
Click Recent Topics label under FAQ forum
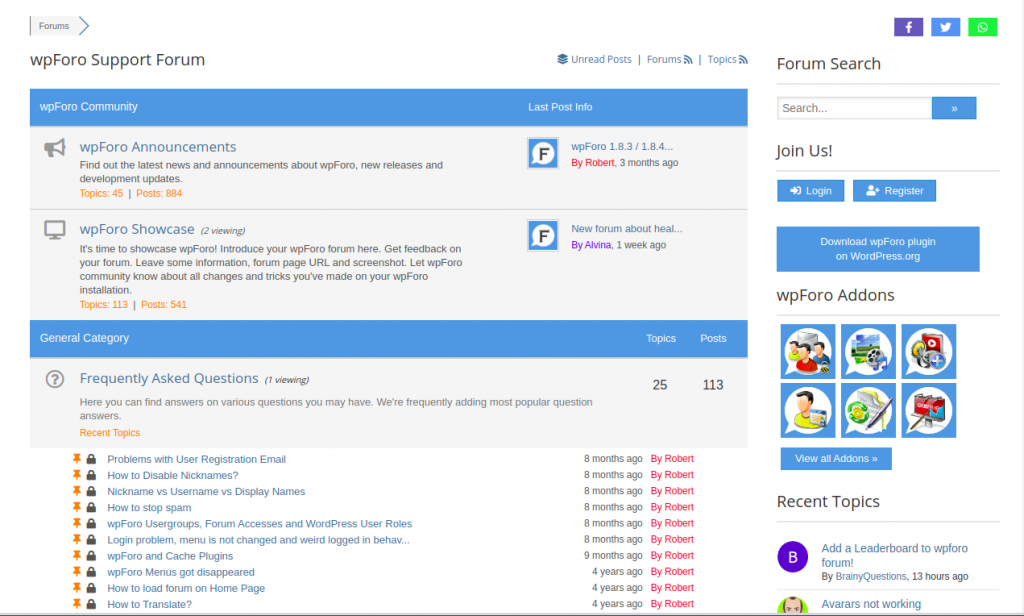coord(110,432)
